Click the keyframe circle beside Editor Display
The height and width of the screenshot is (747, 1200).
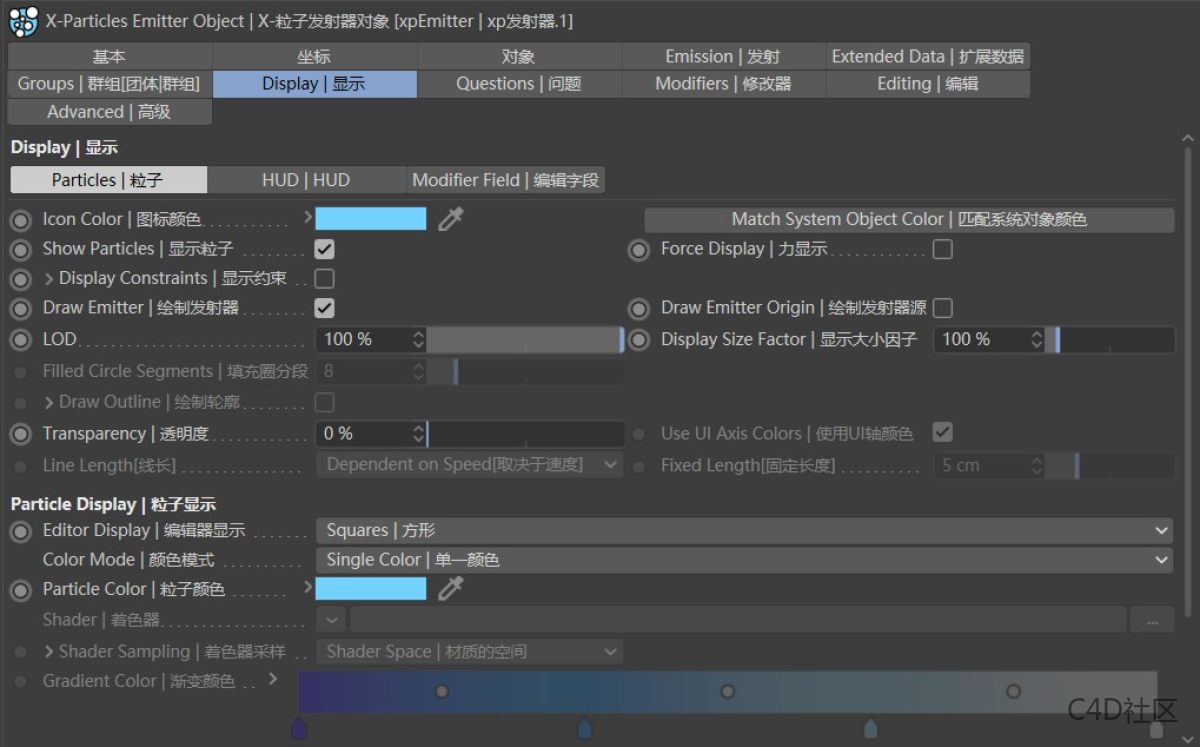point(21,531)
